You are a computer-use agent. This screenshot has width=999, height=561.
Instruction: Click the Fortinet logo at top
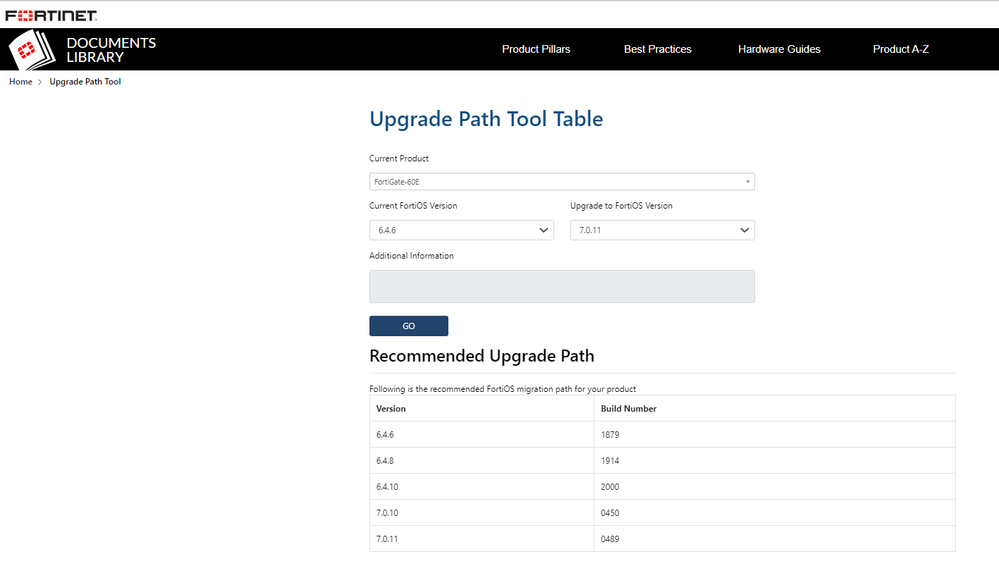(x=50, y=15)
